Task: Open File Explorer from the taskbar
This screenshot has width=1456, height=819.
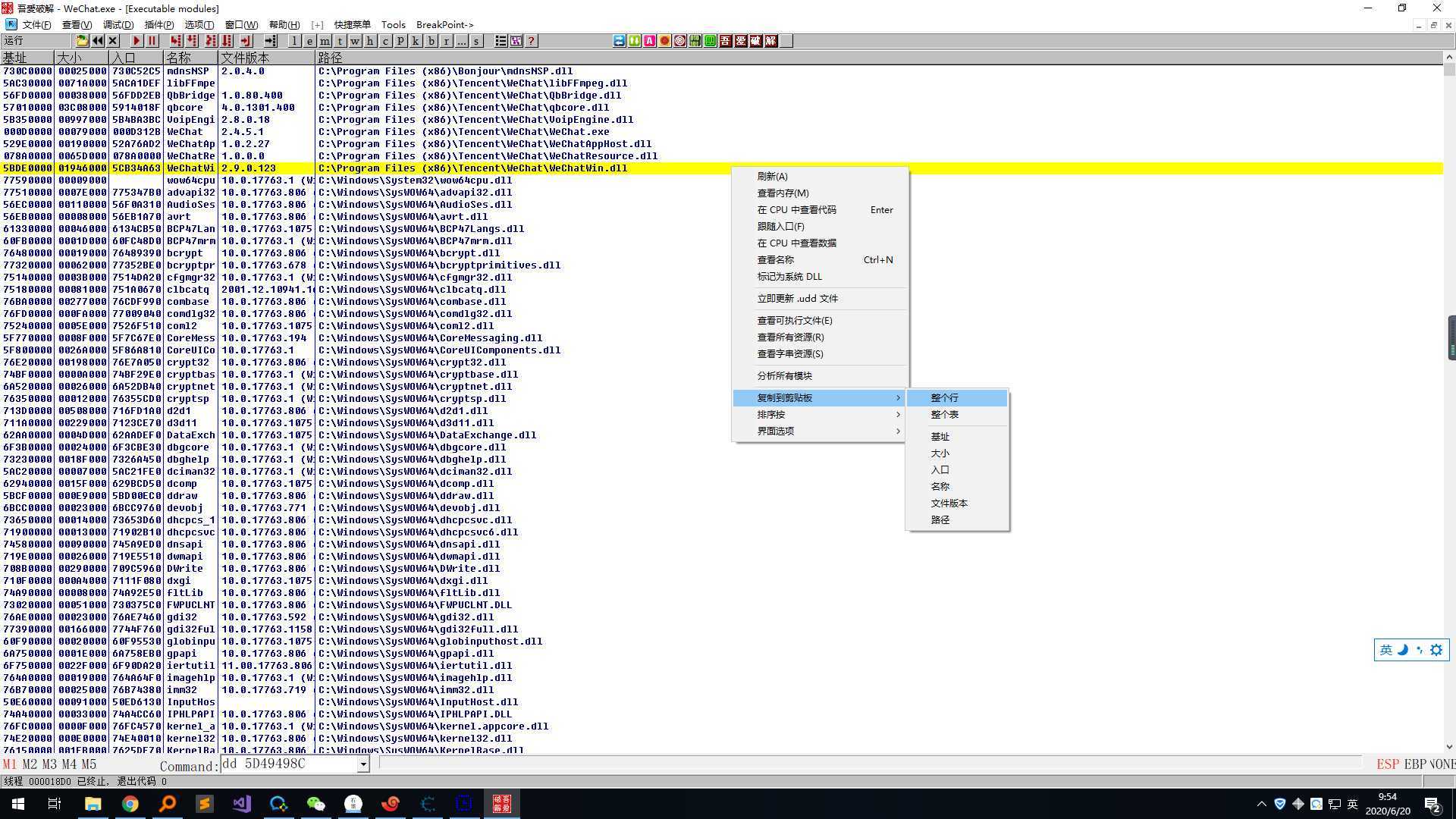Action: [93, 804]
